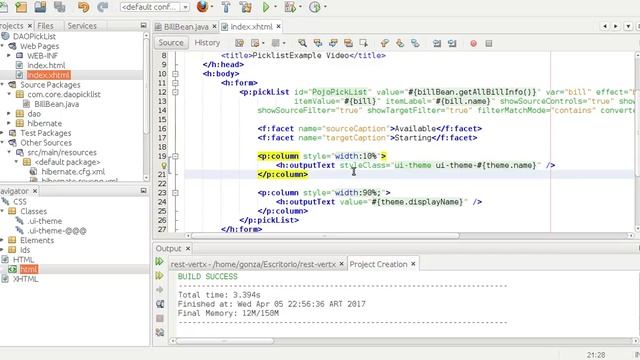Expand the WEB-INF folder node
640x360 pixels.
point(9,56)
